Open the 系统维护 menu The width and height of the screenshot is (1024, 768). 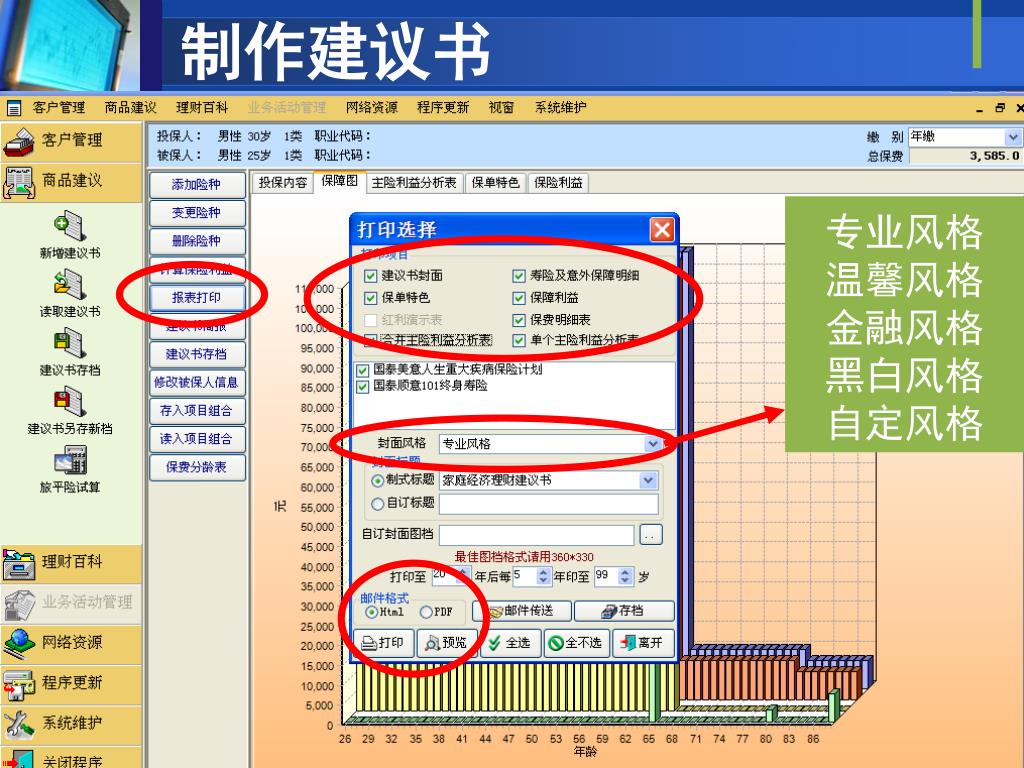(560, 108)
